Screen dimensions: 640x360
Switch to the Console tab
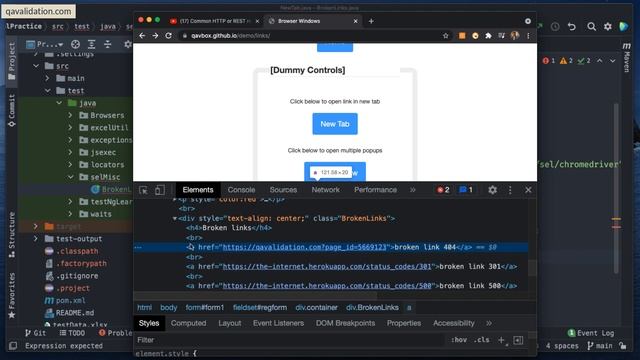[241, 190]
